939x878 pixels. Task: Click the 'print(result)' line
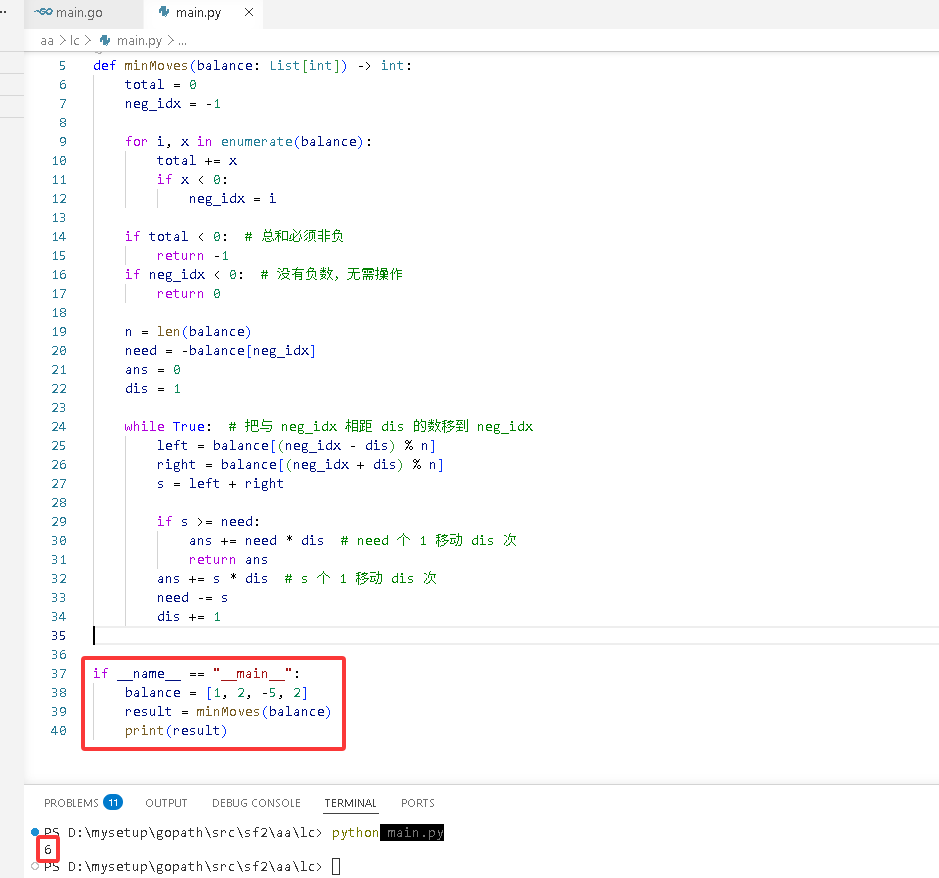pyautogui.click(x=176, y=731)
